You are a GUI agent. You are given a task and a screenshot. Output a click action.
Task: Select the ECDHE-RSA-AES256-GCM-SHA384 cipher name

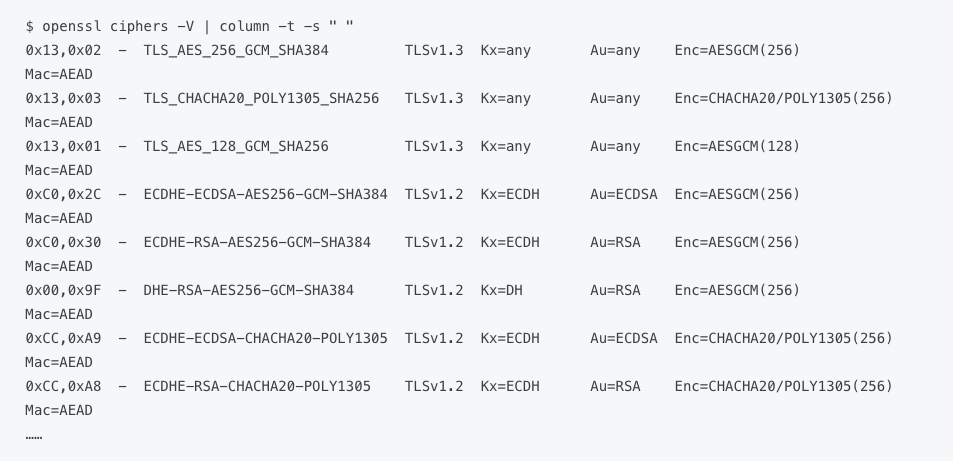[x=257, y=242]
